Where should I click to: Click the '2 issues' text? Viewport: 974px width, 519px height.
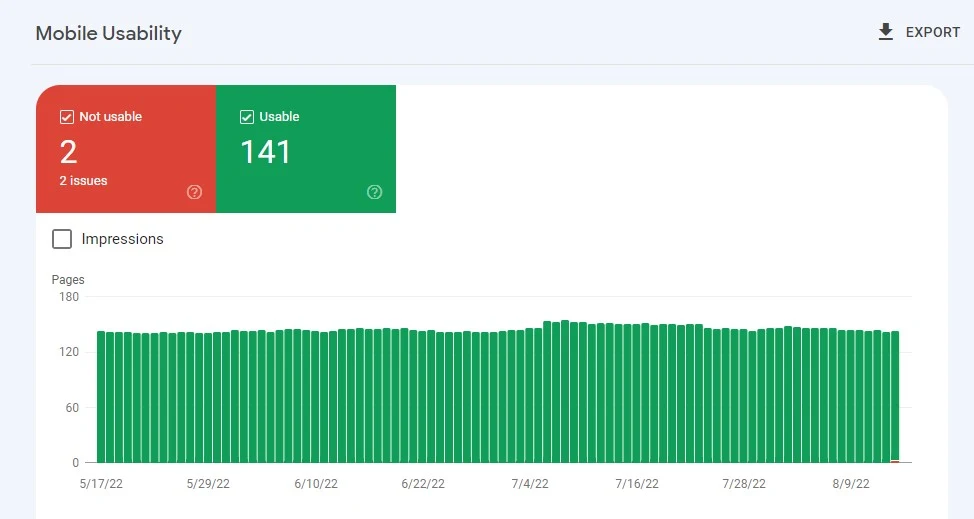83,181
